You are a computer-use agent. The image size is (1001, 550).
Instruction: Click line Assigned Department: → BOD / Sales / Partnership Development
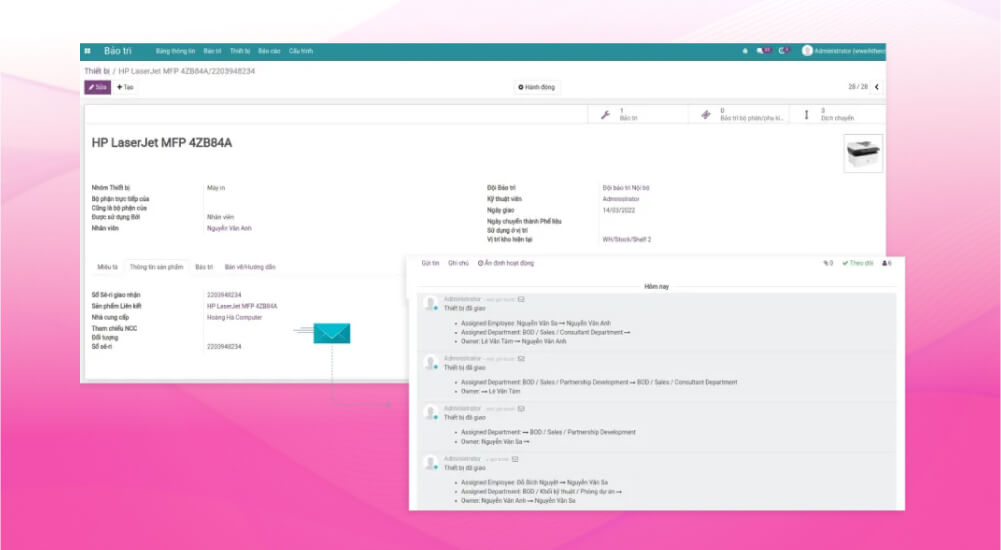(548, 432)
